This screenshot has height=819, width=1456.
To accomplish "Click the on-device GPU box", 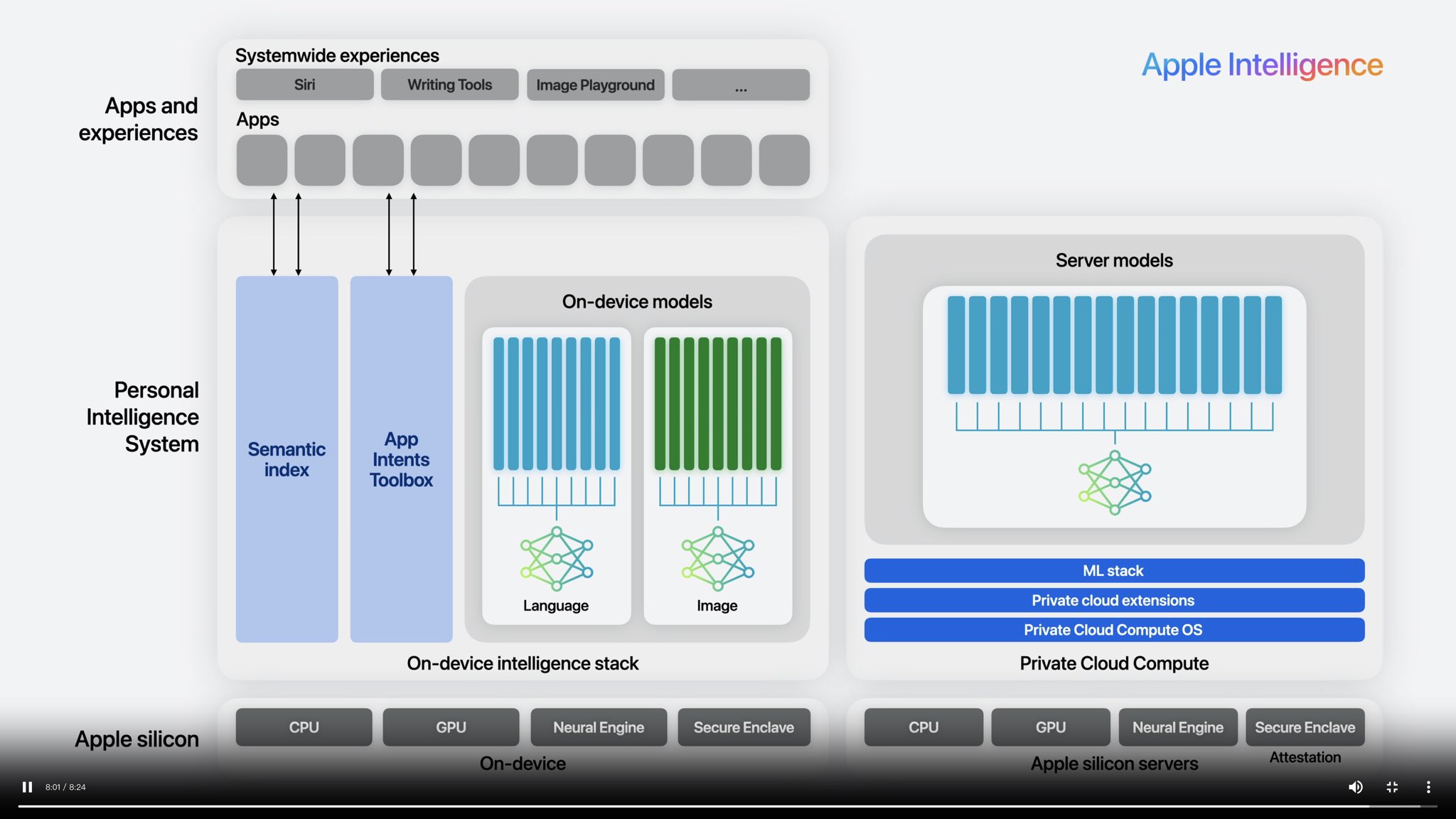I will click(x=451, y=727).
